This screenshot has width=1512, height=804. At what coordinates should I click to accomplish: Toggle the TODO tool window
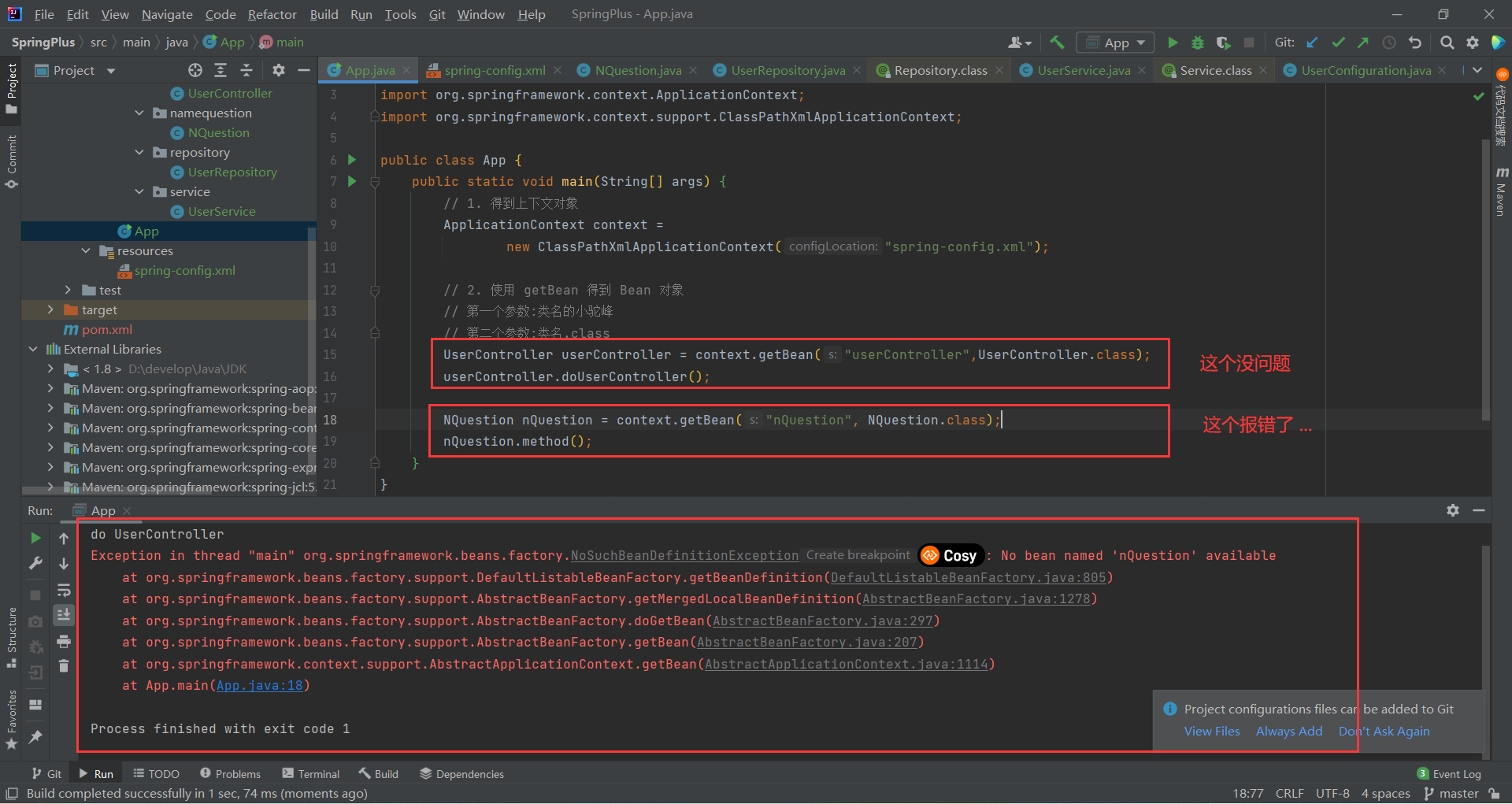click(156, 774)
